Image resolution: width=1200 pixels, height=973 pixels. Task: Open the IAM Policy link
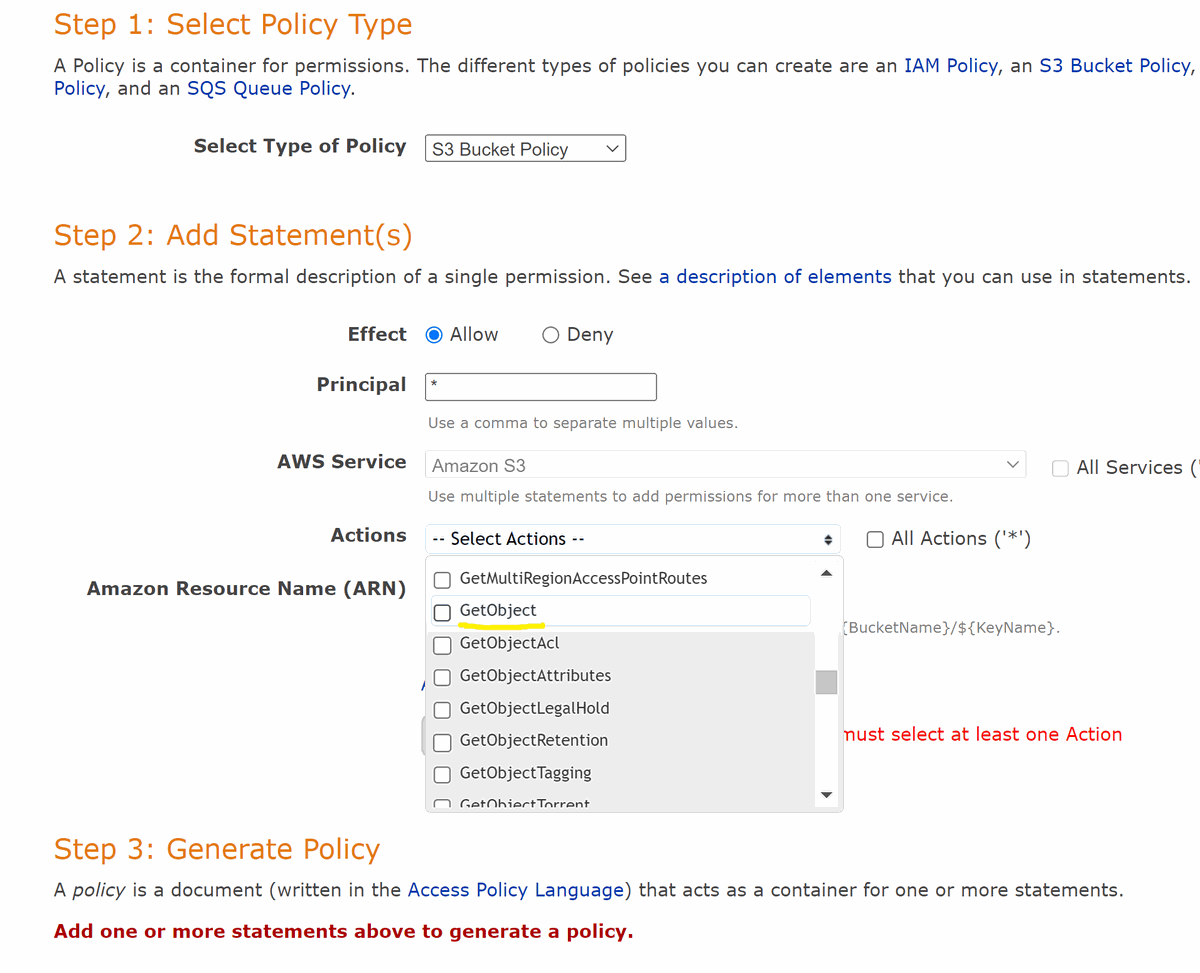point(951,66)
